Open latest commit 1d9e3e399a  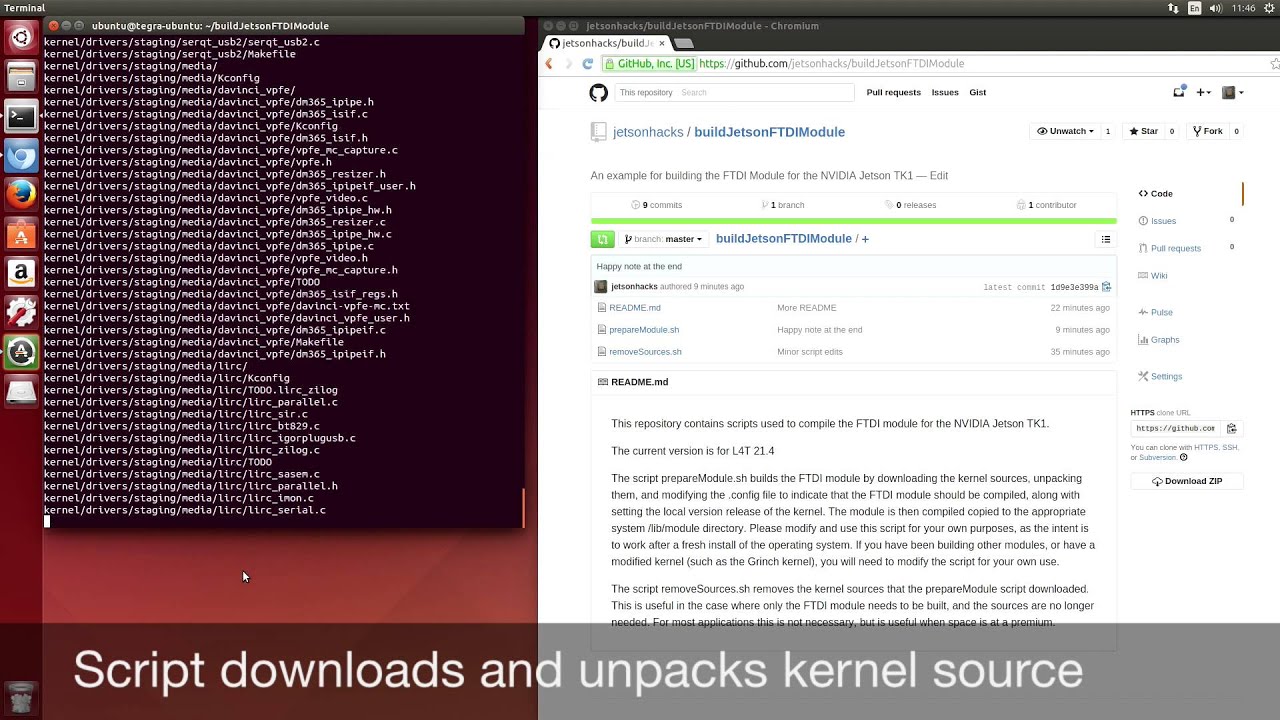point(1074,287)
